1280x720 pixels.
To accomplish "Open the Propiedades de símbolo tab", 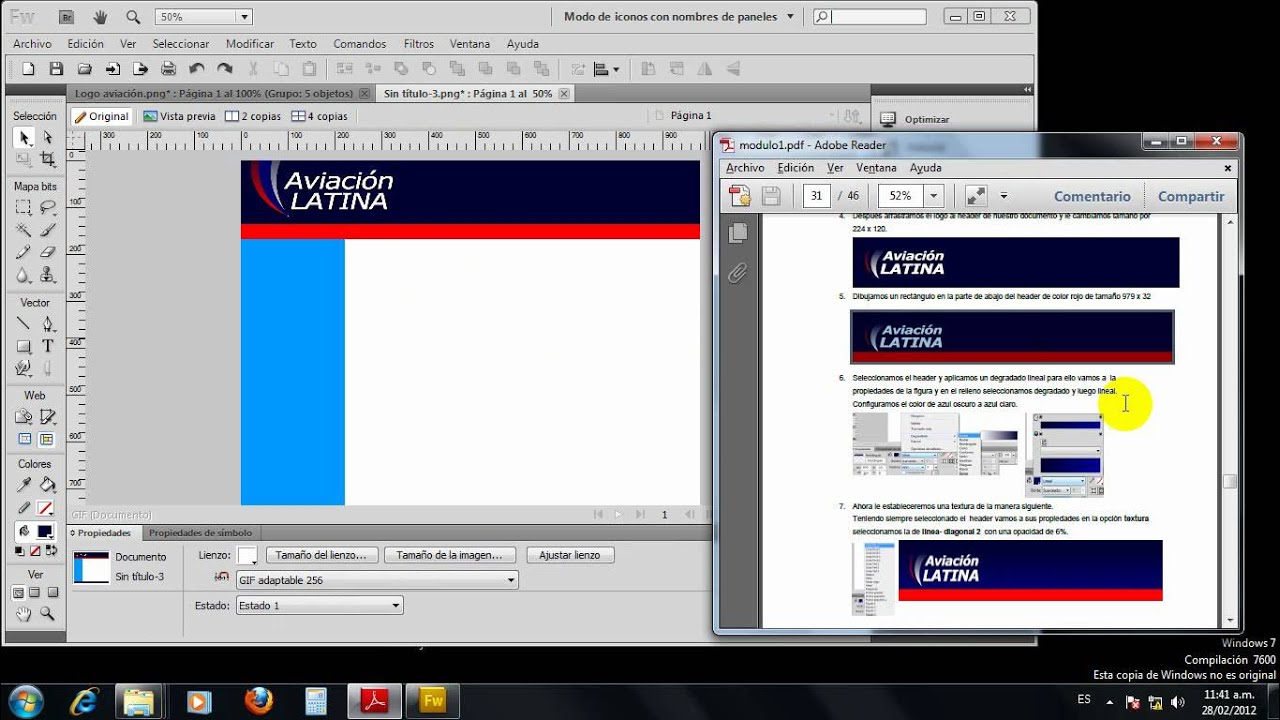I will coord(200,533).
